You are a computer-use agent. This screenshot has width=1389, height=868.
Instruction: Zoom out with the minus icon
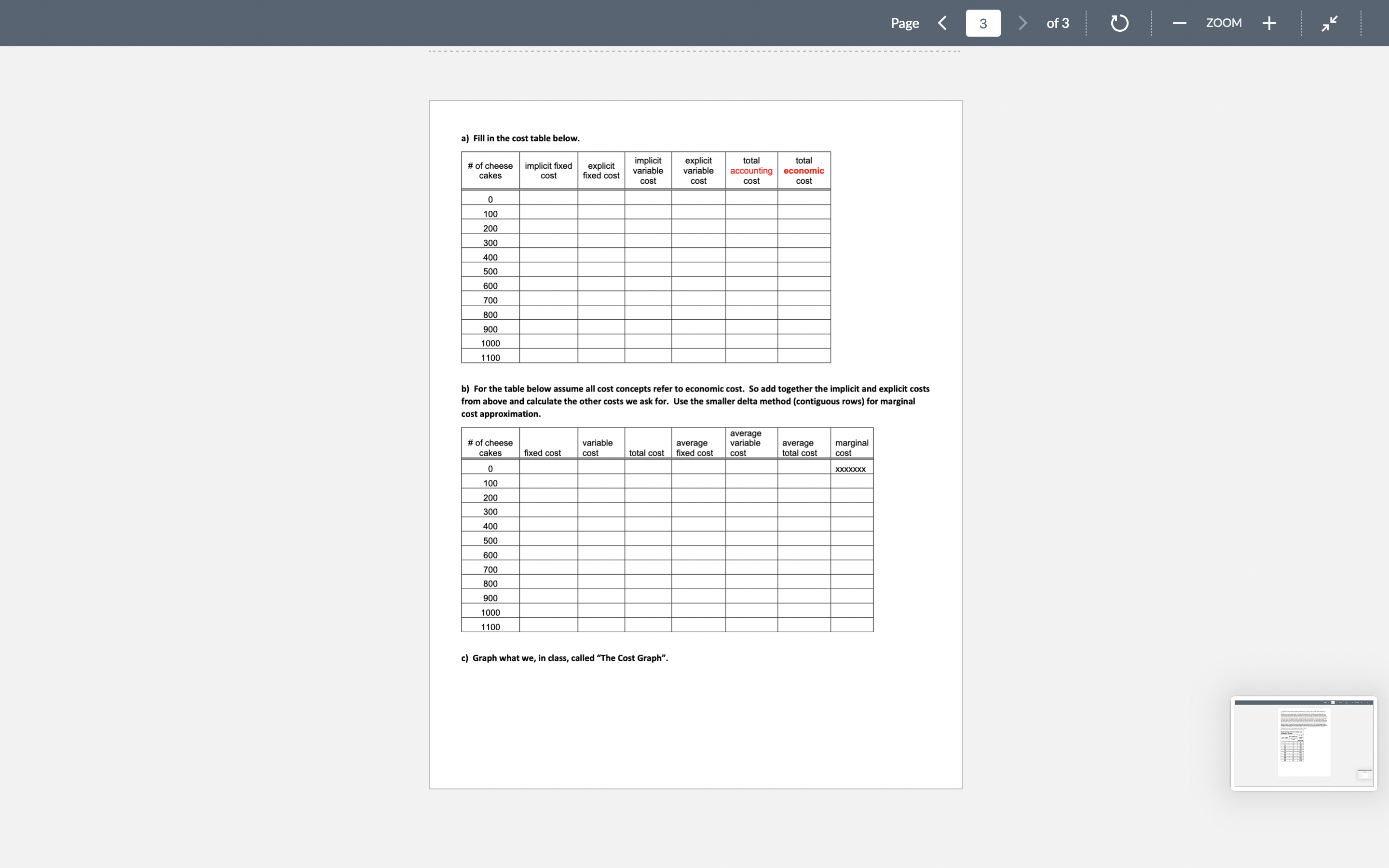pyautogui.click(x=1180, y=23)
